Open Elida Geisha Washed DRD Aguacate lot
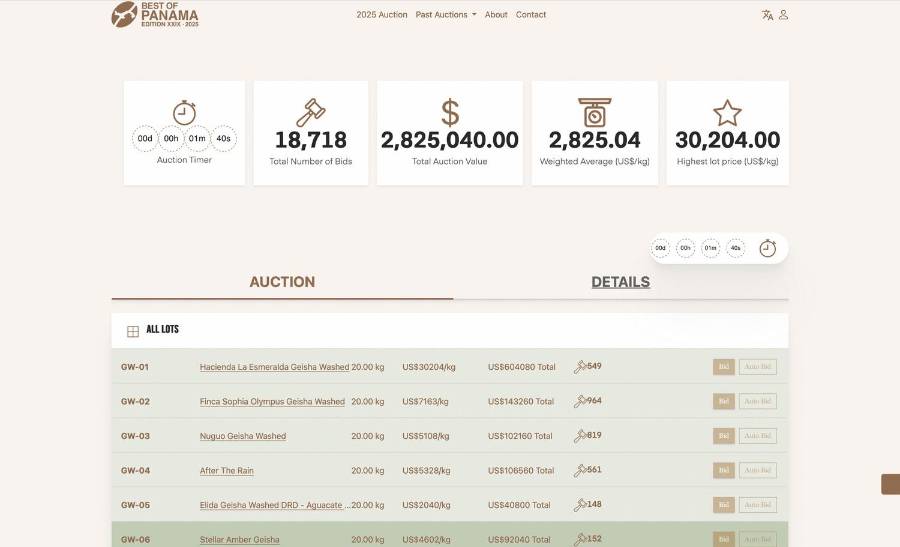Screen dimensions: 900x547 point(275,505)
